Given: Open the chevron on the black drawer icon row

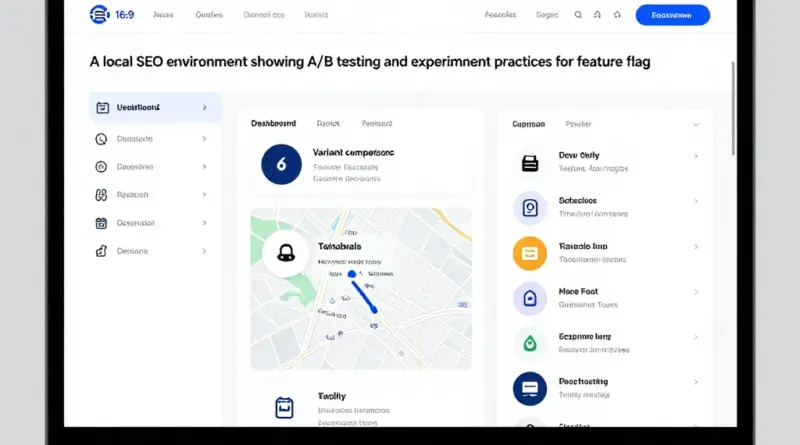Looking at the screenshot, I should (x=696, y=156).
